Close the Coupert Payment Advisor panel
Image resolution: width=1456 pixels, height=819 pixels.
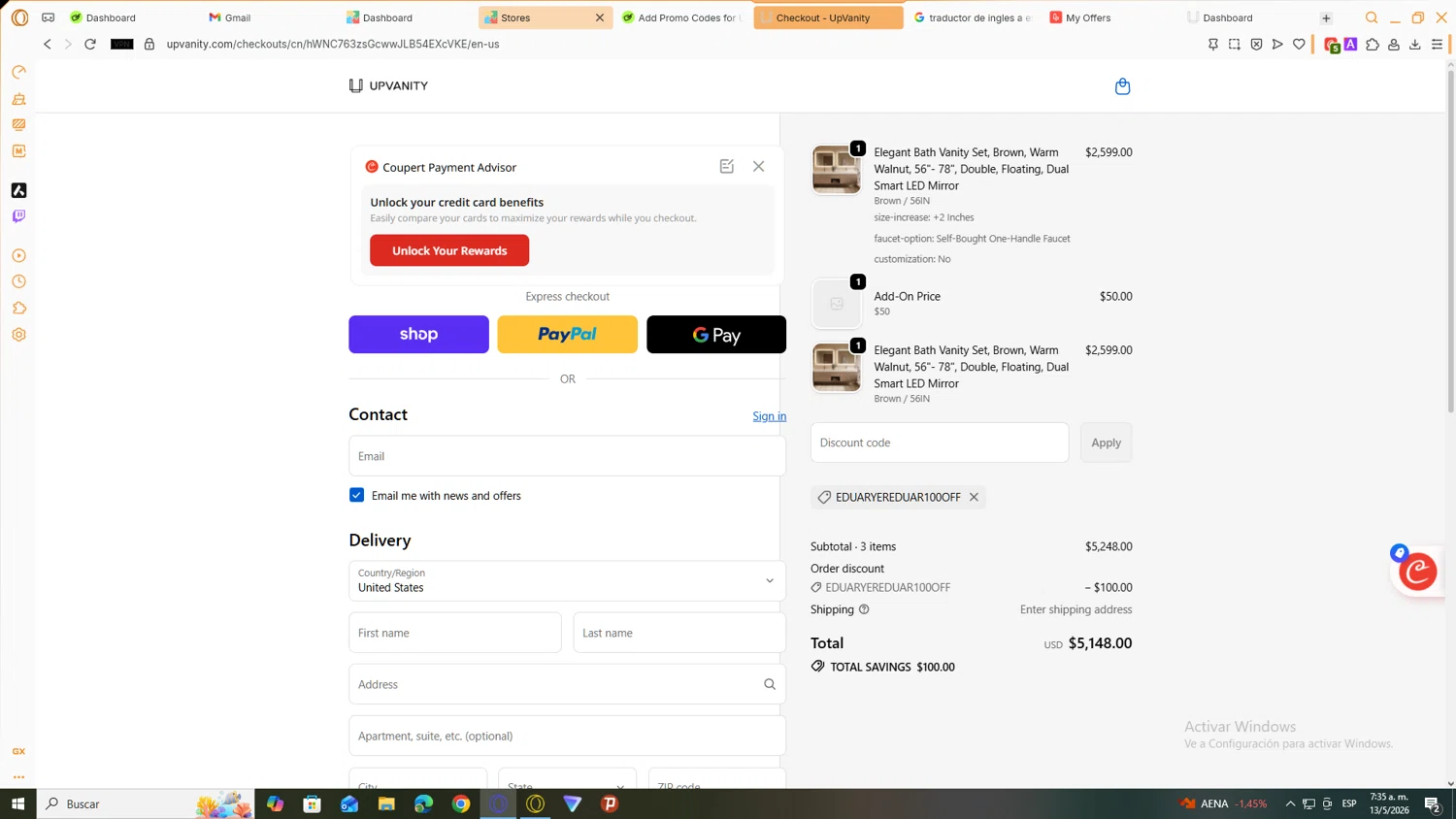click(x=758, y=166)
